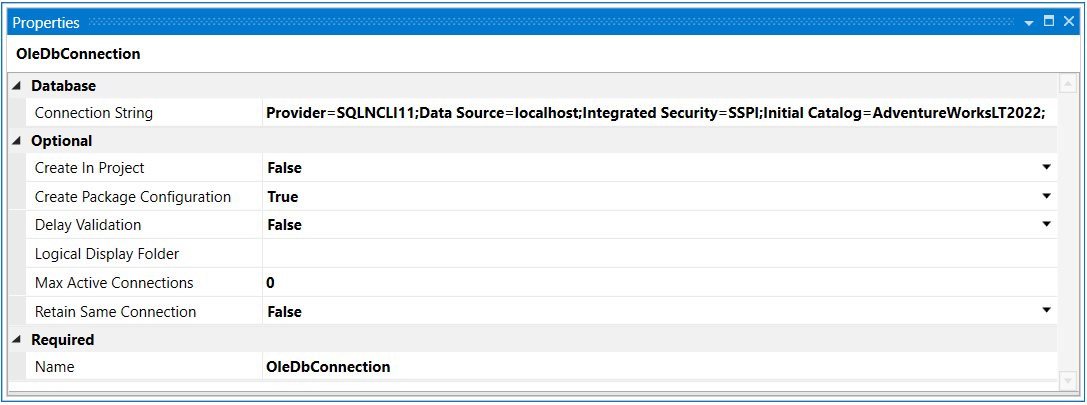Select the Retain Same Connection property label
This screenshot has height=405, width=1087.
click(x=115, y=312)
